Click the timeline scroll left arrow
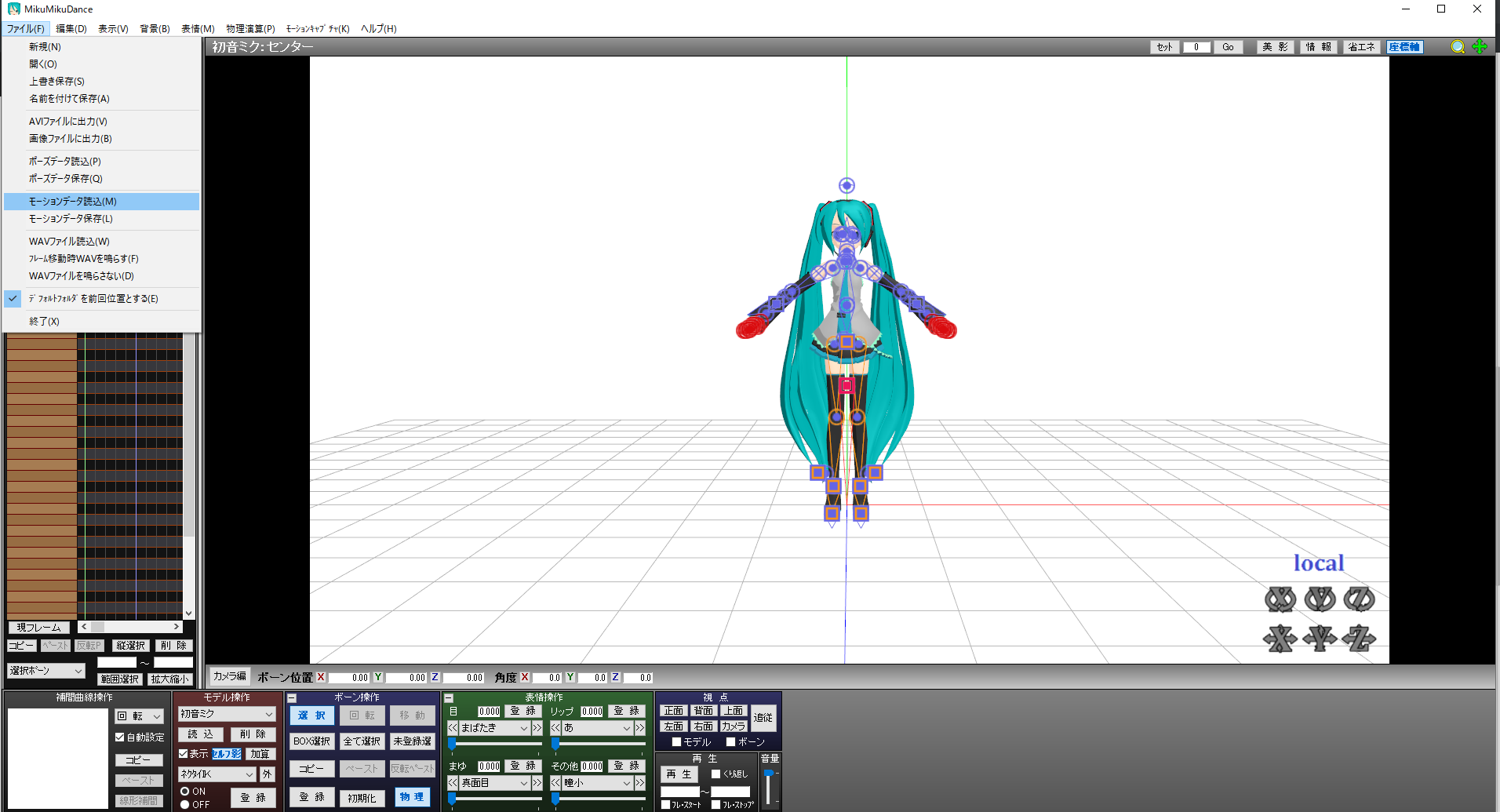This screenshot has height=812, width=1500. pos(84,627)
